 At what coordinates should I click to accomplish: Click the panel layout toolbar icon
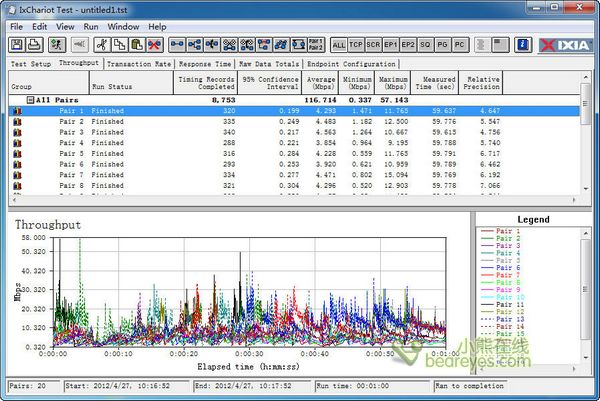point(499,45)
